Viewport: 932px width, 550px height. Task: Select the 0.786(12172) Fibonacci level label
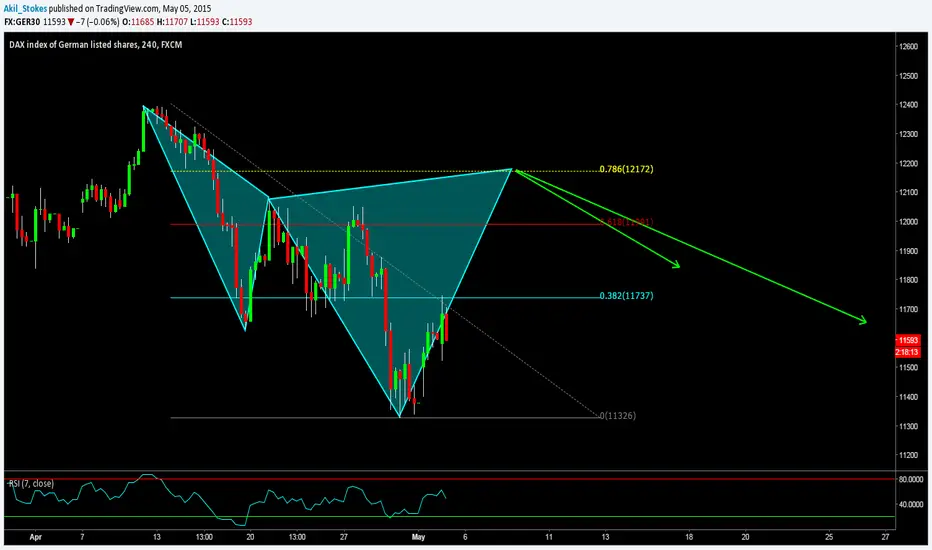(626, 169)
